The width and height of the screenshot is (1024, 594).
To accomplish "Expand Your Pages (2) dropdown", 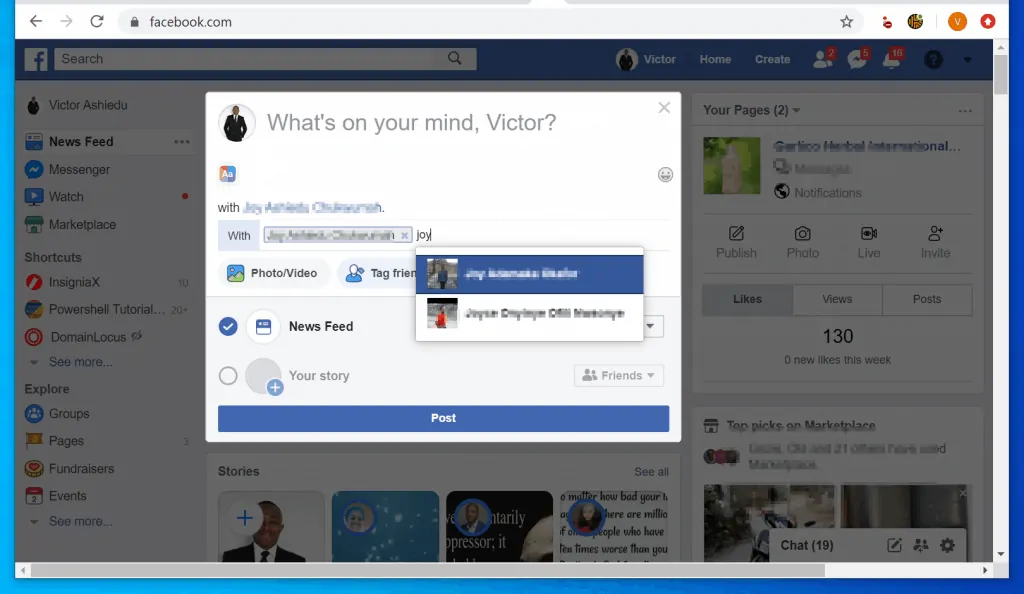I will pos(752,110).
